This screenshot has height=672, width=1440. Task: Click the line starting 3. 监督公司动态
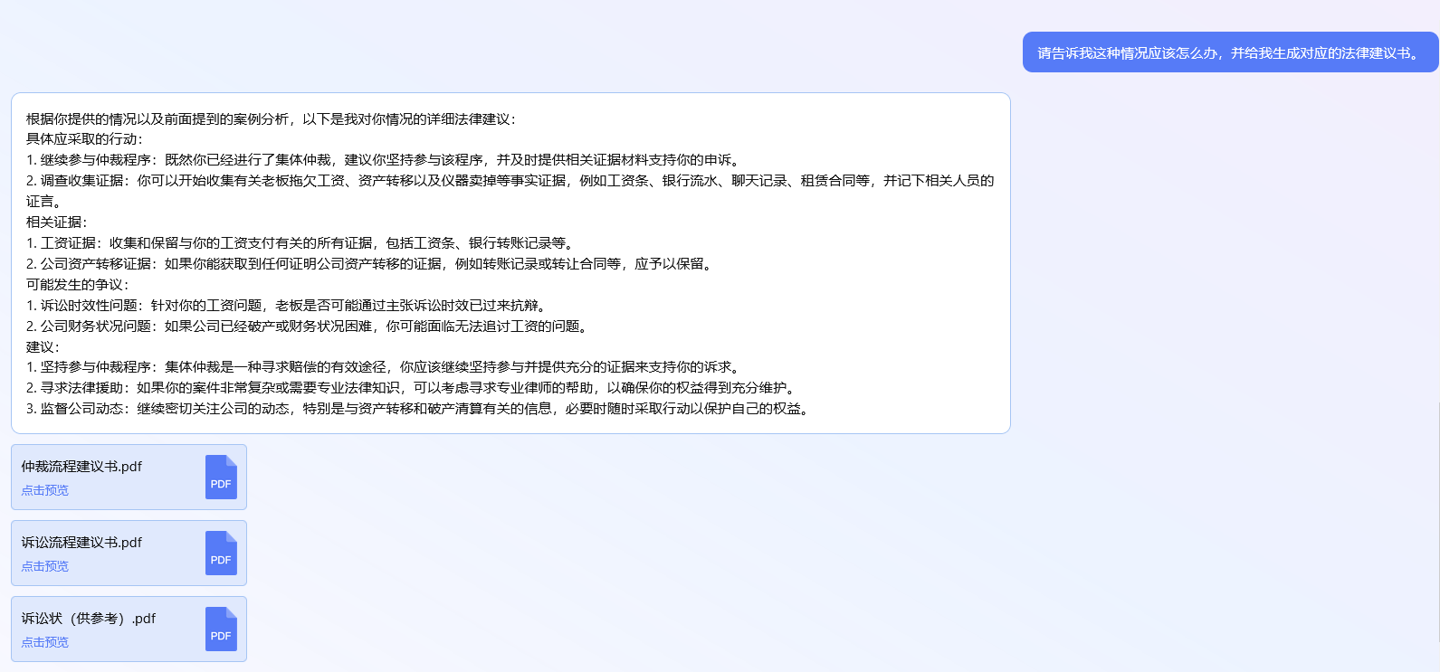[416, 409]
